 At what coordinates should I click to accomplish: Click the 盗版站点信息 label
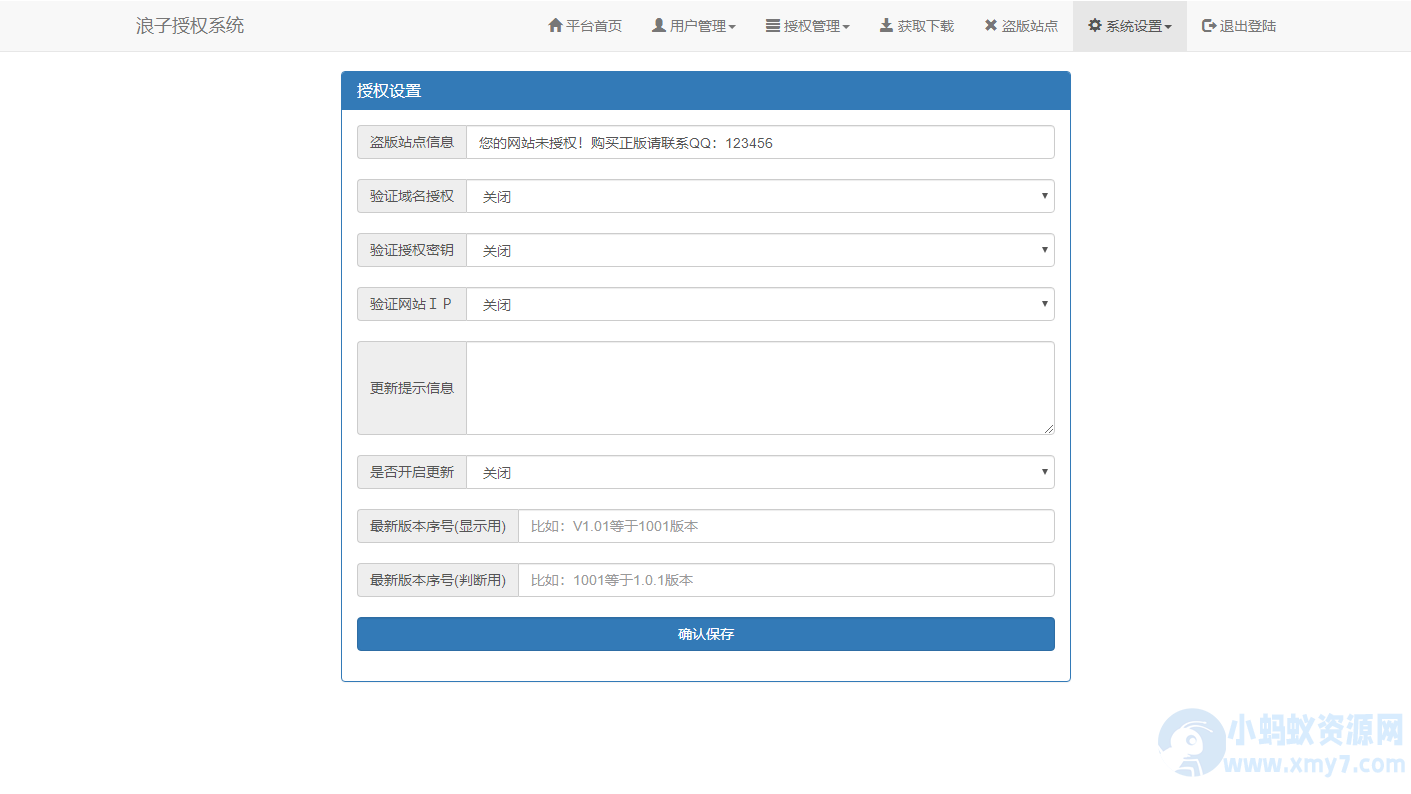tap(412, 142)
